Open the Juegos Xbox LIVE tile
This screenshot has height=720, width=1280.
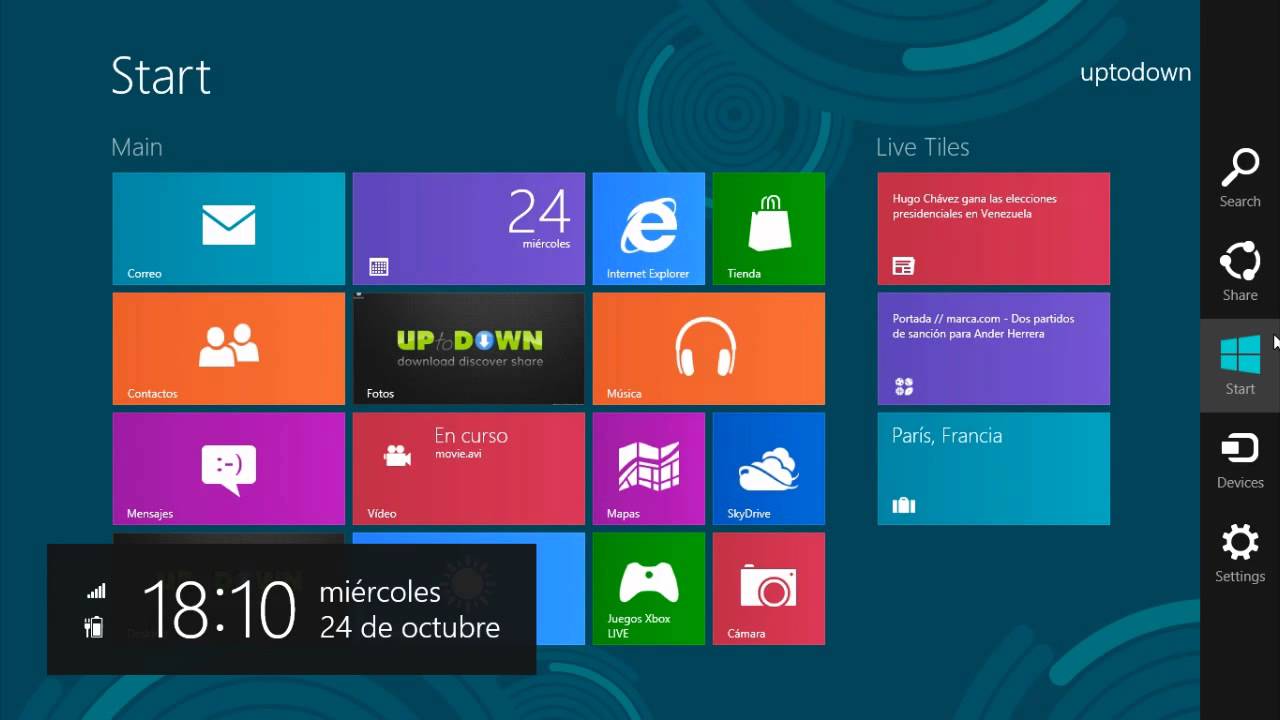tap(648, 588)
